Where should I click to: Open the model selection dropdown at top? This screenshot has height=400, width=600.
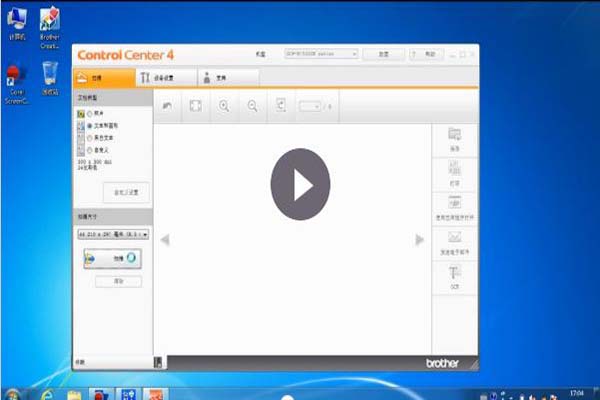point(321,54)
